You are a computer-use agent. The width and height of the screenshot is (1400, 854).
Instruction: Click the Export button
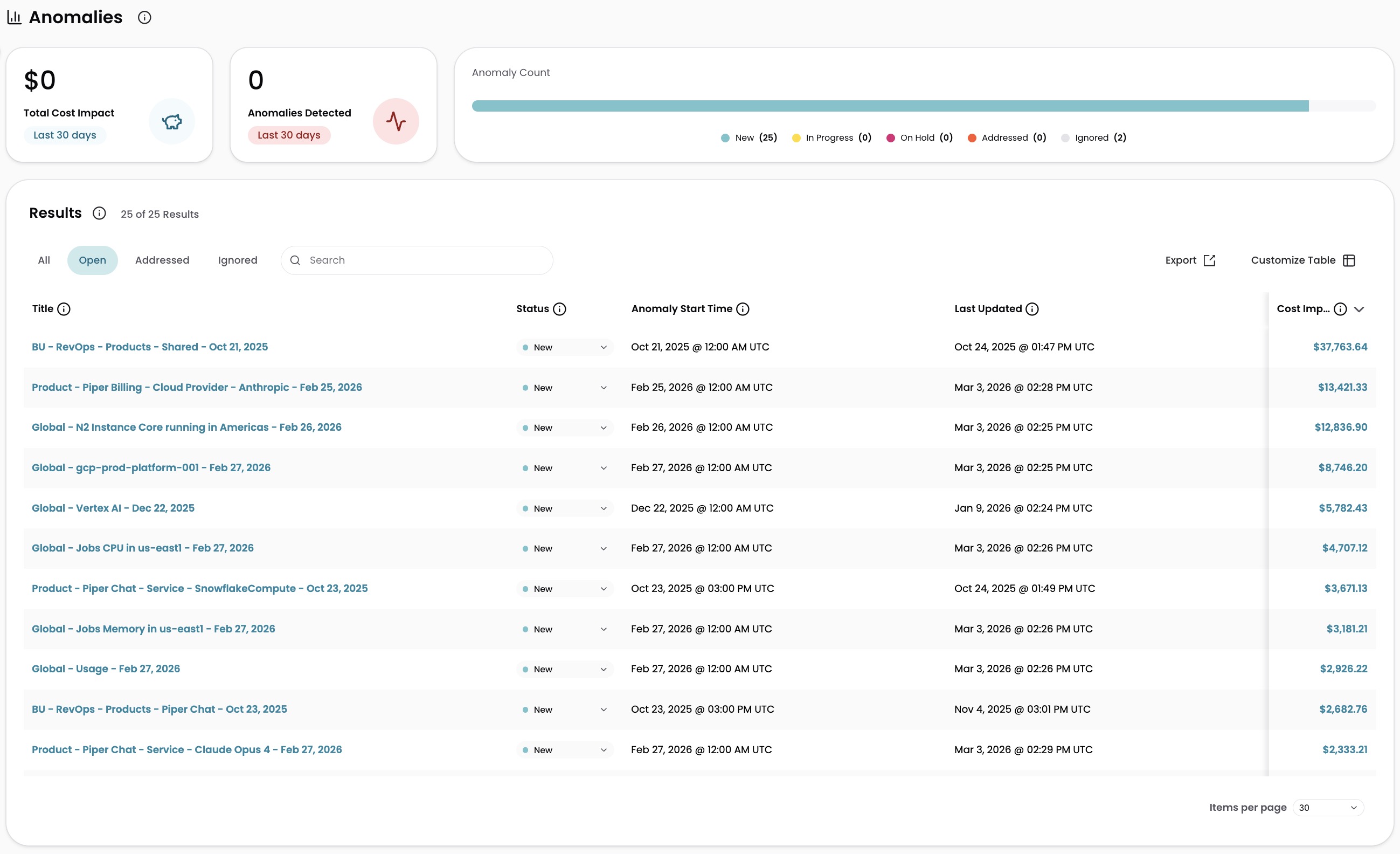(x=1190, y=260)
